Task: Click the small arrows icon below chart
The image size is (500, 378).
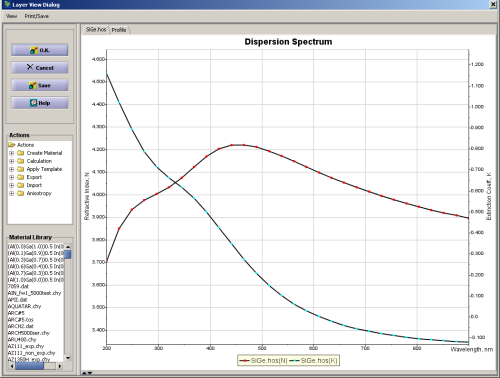Action: [87, 373]
